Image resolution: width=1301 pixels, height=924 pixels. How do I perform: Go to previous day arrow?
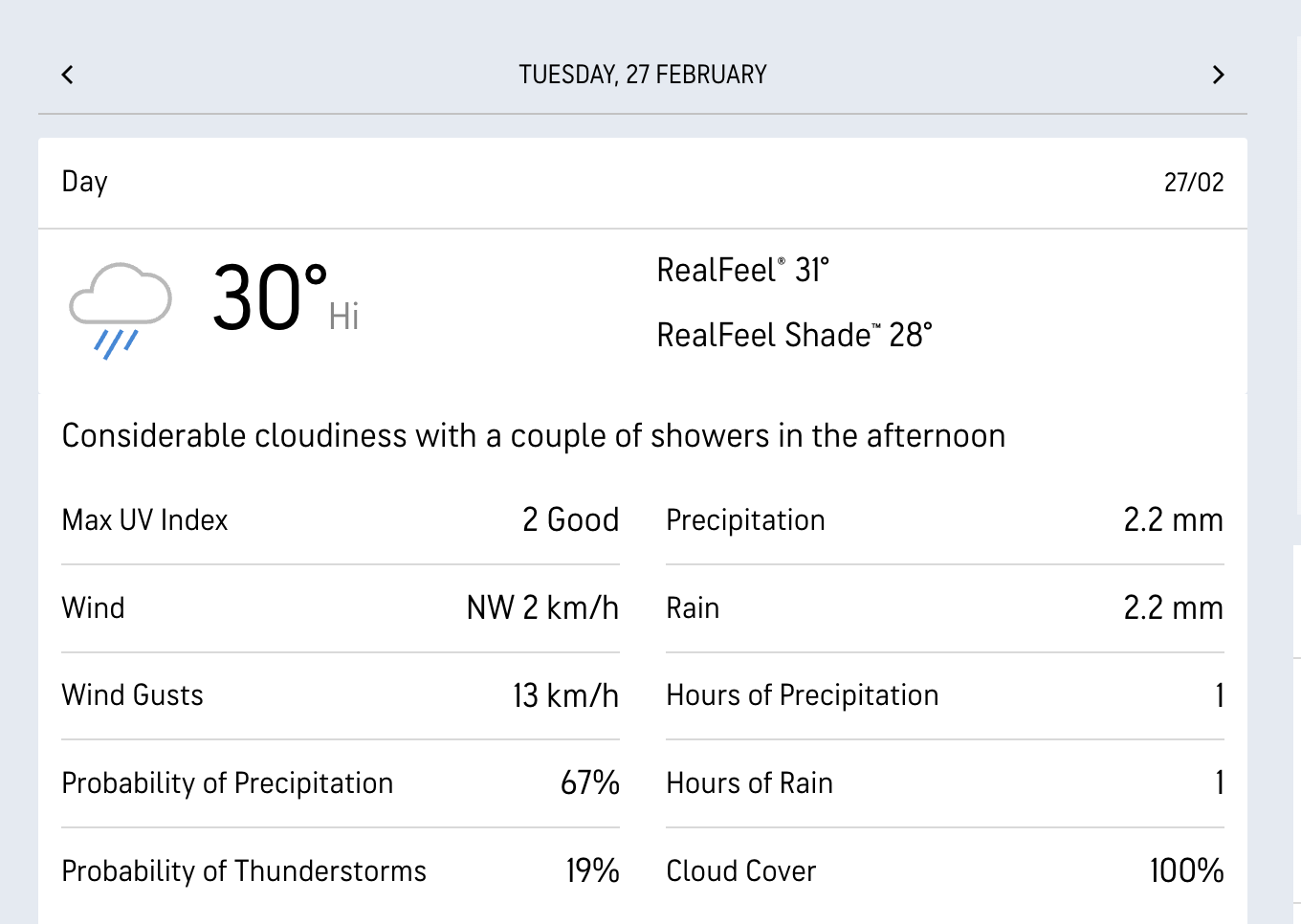click(67, 75)
